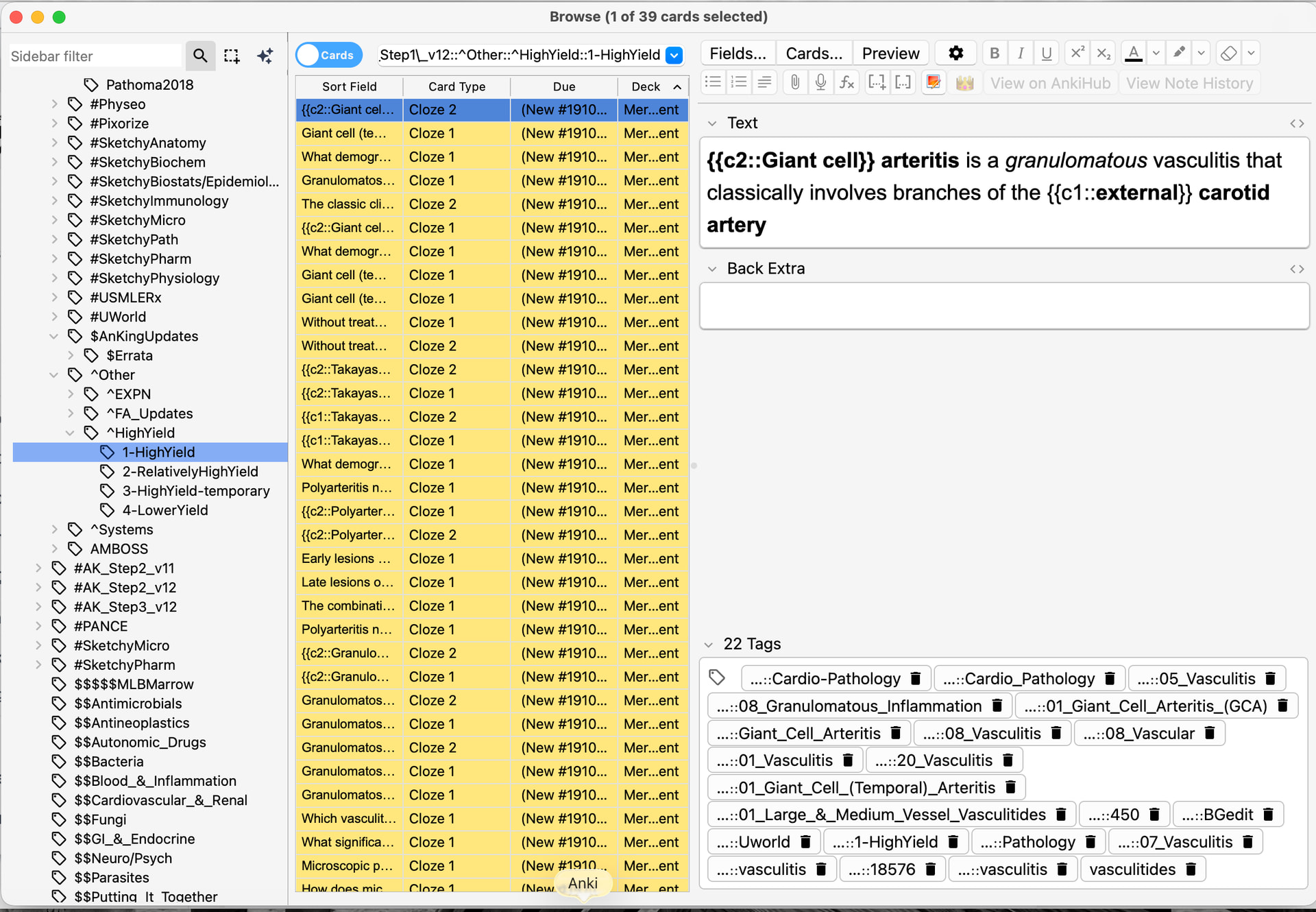Insert new cloze deletion icon

[x=877, y=83]
